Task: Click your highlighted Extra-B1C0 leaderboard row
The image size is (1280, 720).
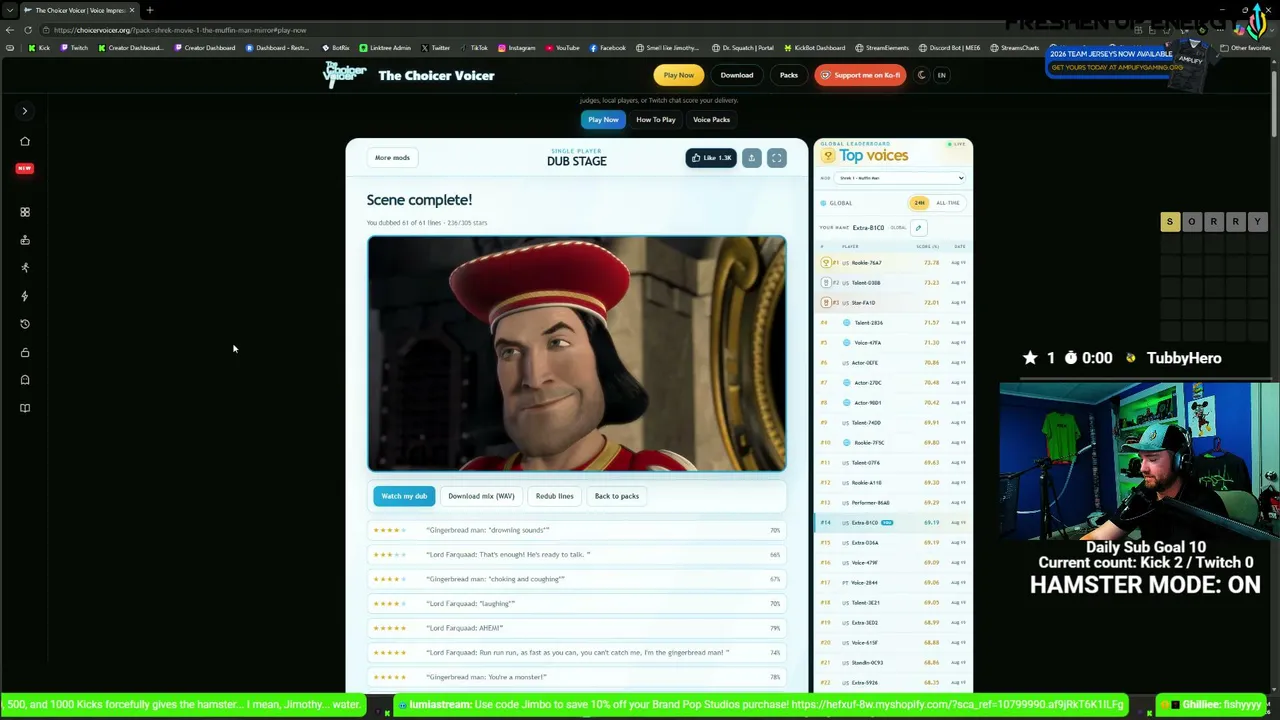Action: tap(893, 523)
